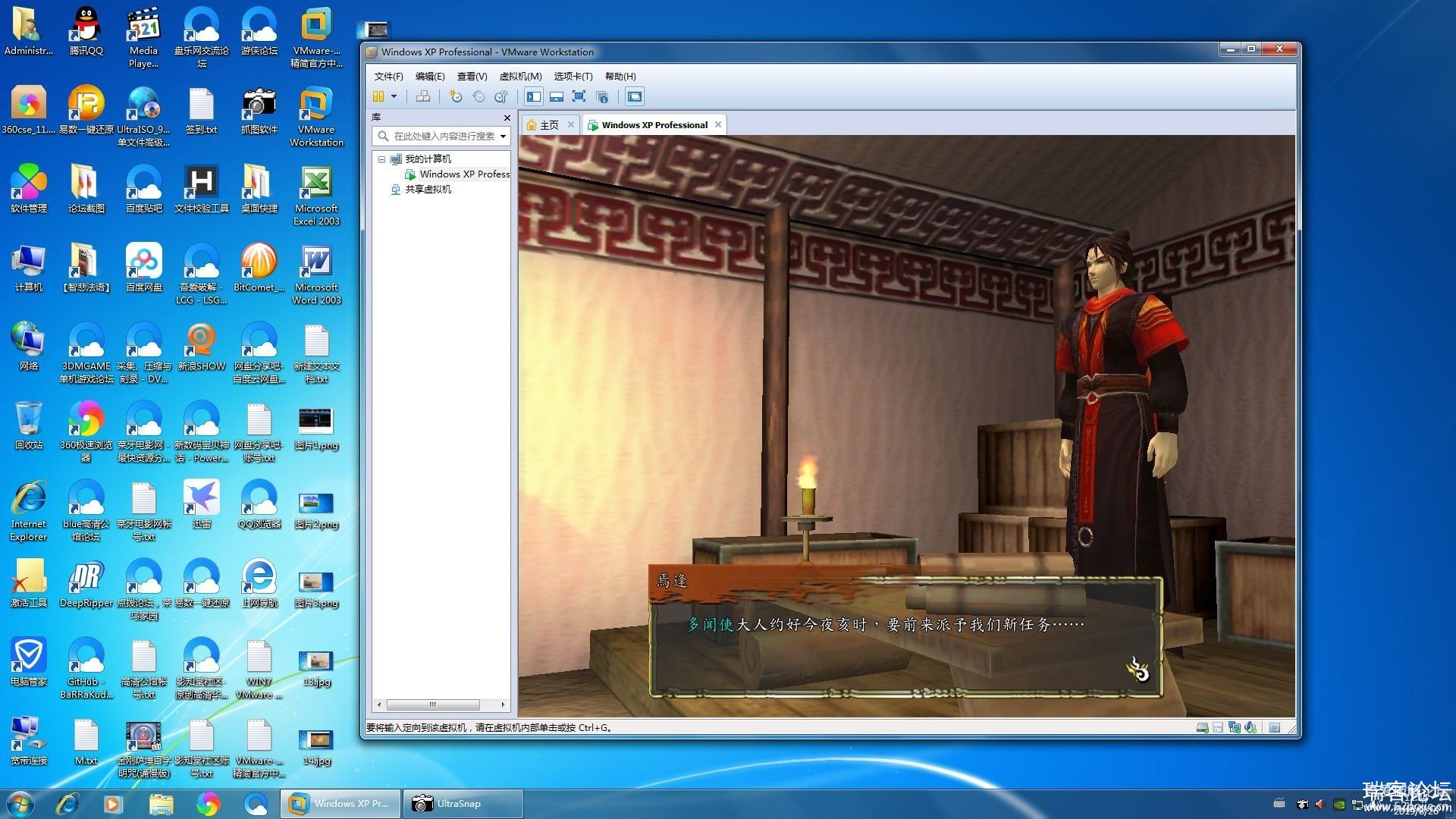
Task: Open the 文件校验工具 desktop icon
Action: click(201, 189)
